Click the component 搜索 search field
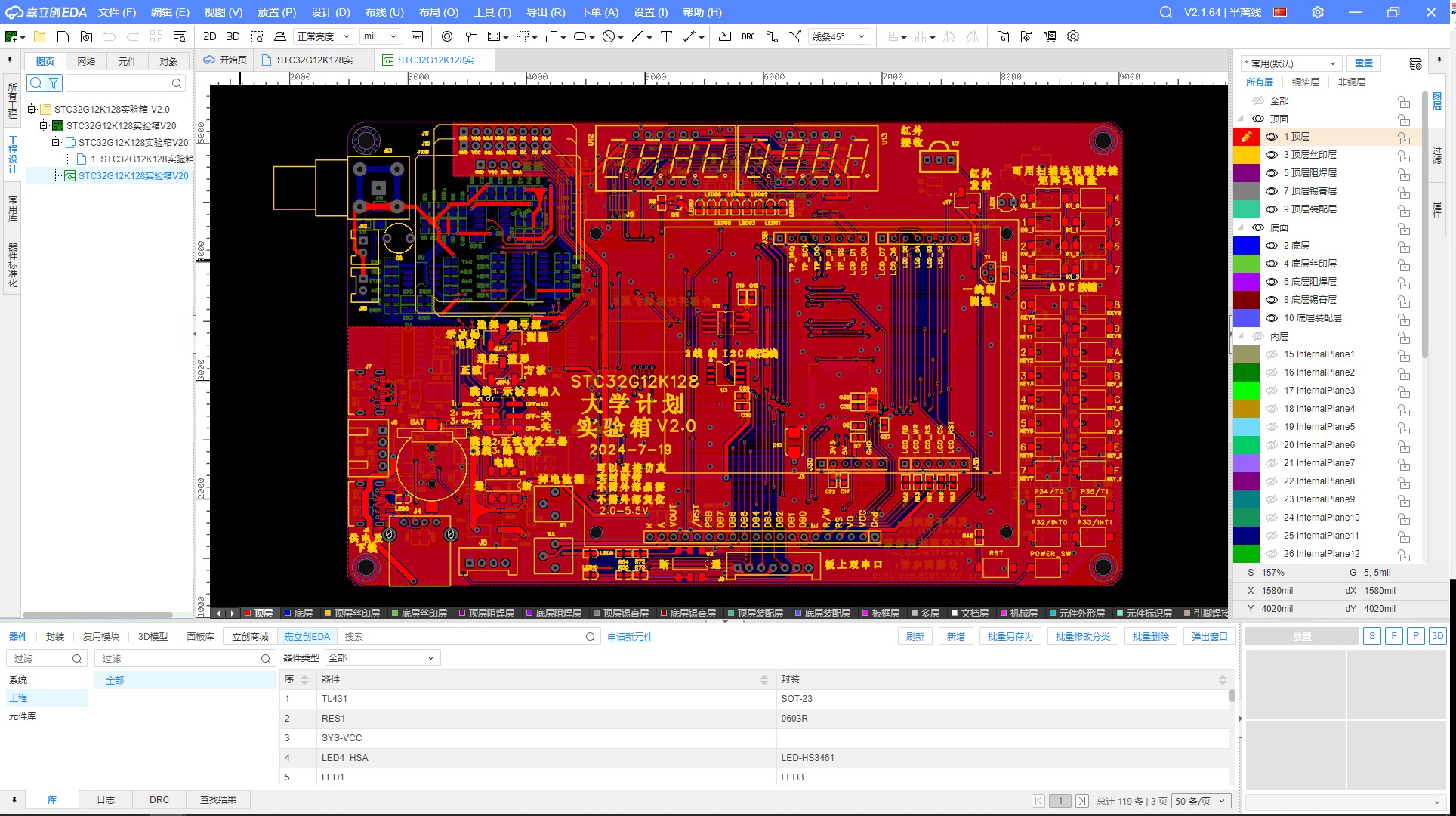Screen dimensions: 1456x816 [x=468, y=636]
